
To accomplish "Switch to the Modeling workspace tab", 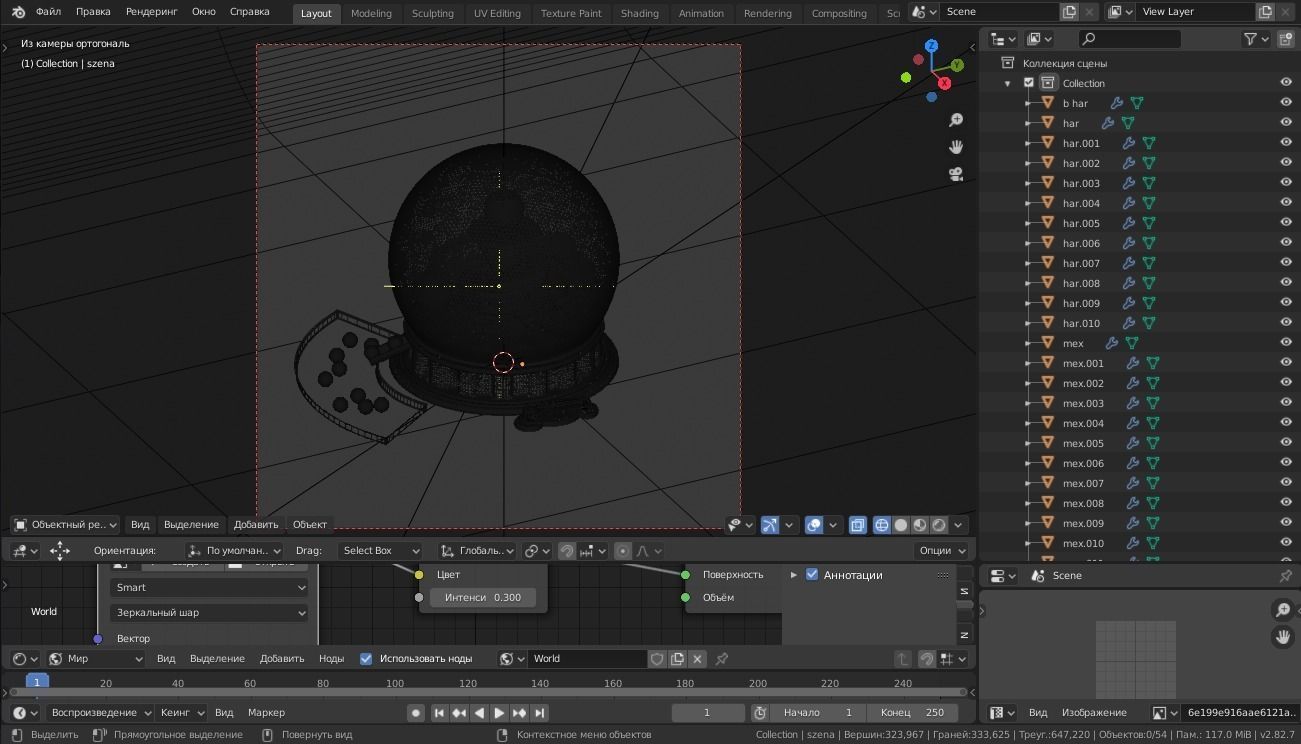I will (x=371, y=13).
